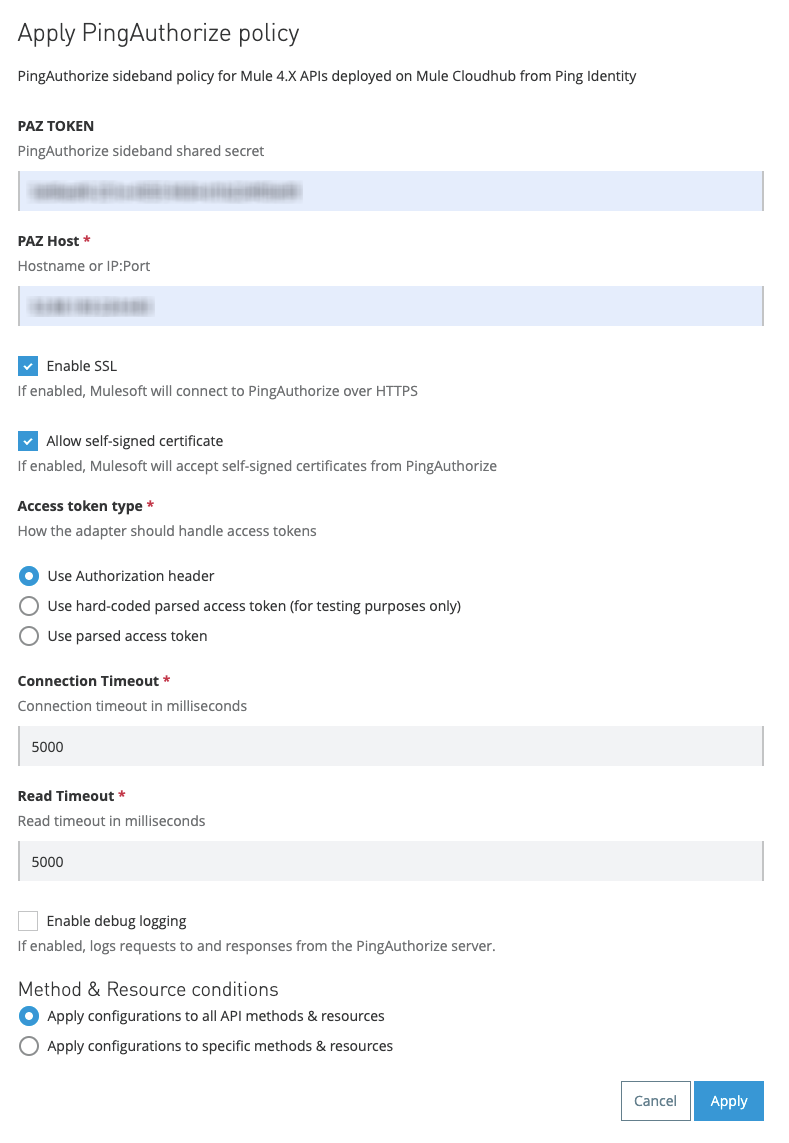
Task: Click the Hostname or IP:Port hint text
Action: (85, 266)
